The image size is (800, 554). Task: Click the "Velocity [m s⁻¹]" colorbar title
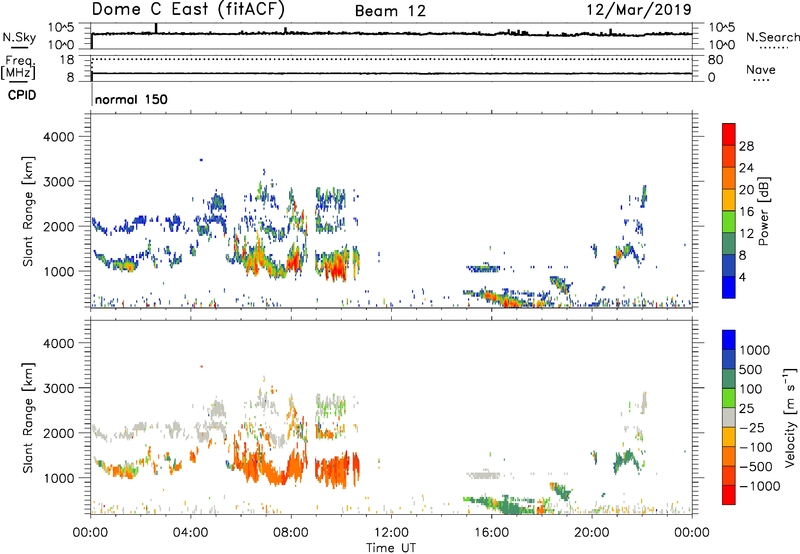pos(790,417)
